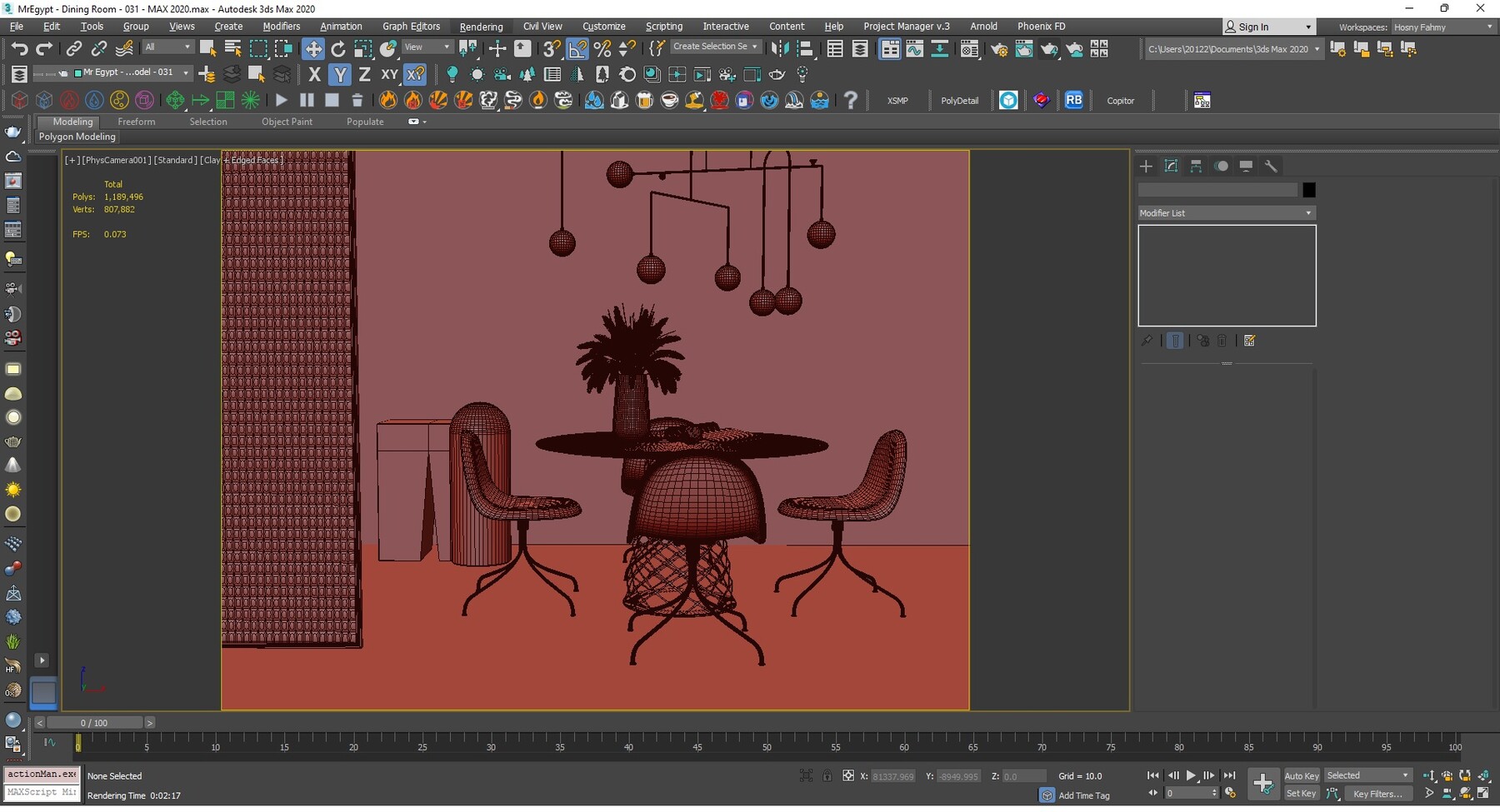Select the Select and Rotate tool
1500x812 pixels.
point(338,48)
